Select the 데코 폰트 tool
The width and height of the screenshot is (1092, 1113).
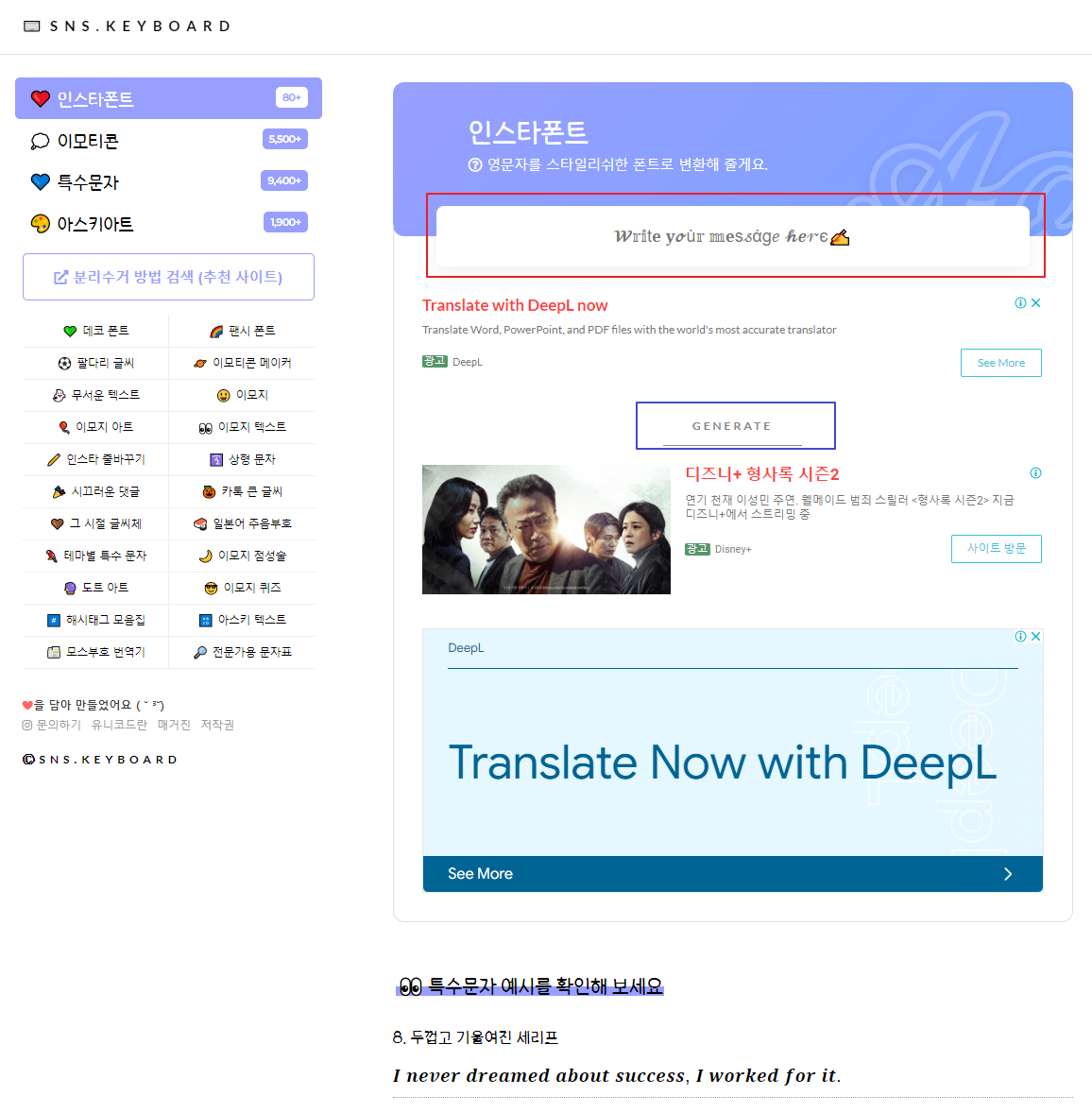(x=95, y=331)
